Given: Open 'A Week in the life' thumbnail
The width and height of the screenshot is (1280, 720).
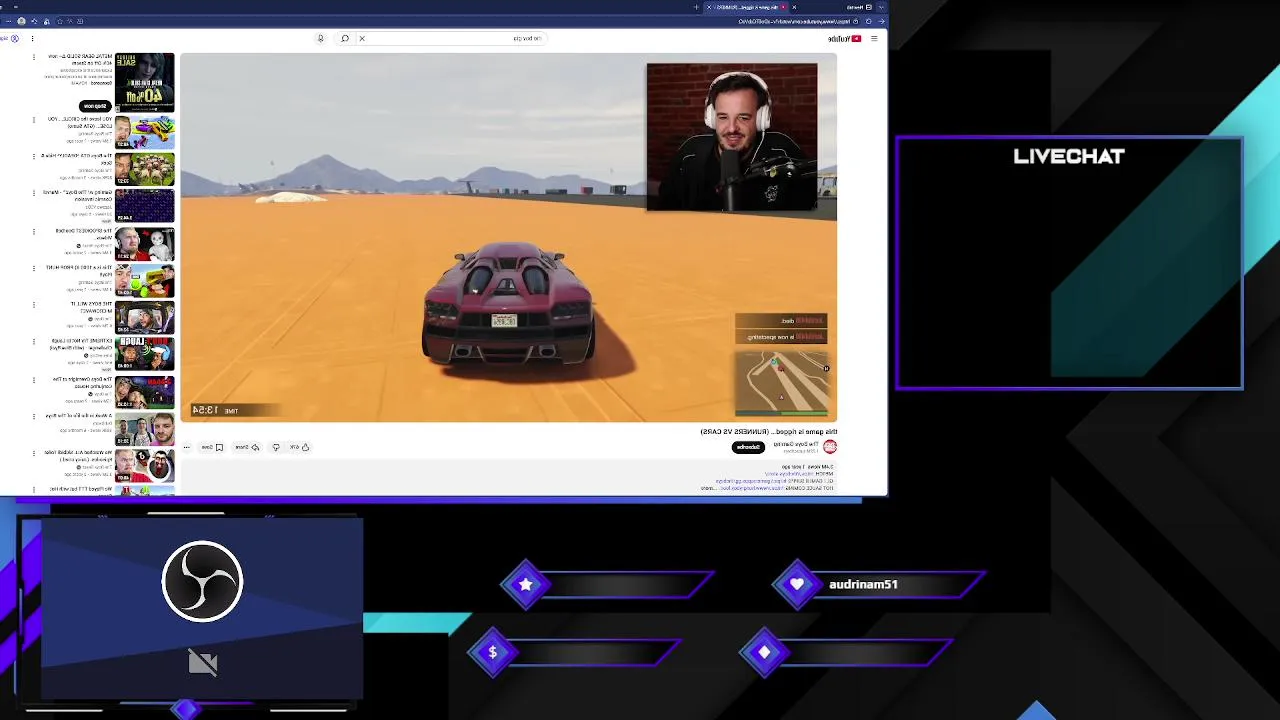Looking at the screenshot, I should point(144,428).
